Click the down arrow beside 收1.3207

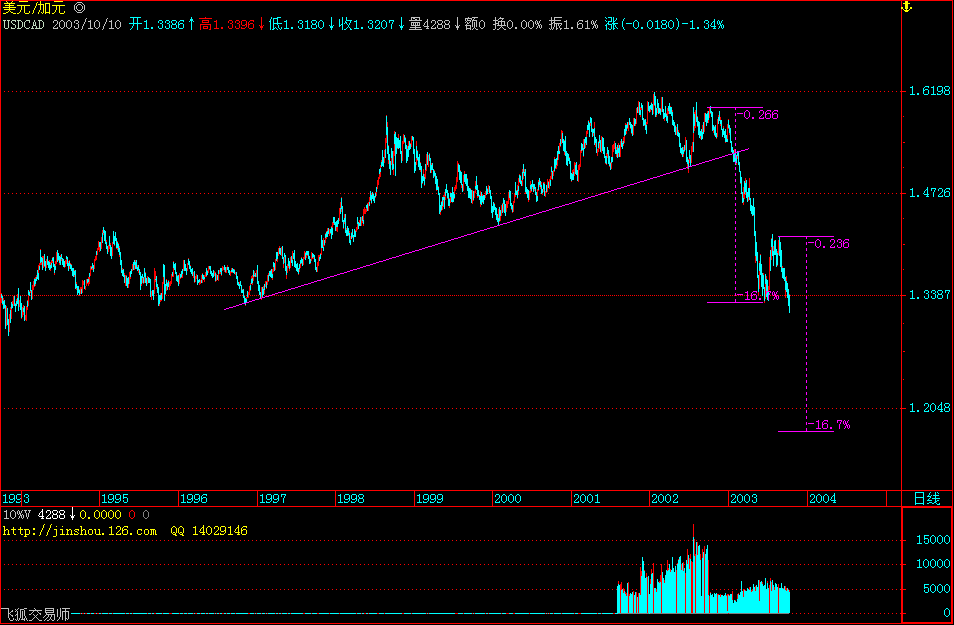coord(401,27)
